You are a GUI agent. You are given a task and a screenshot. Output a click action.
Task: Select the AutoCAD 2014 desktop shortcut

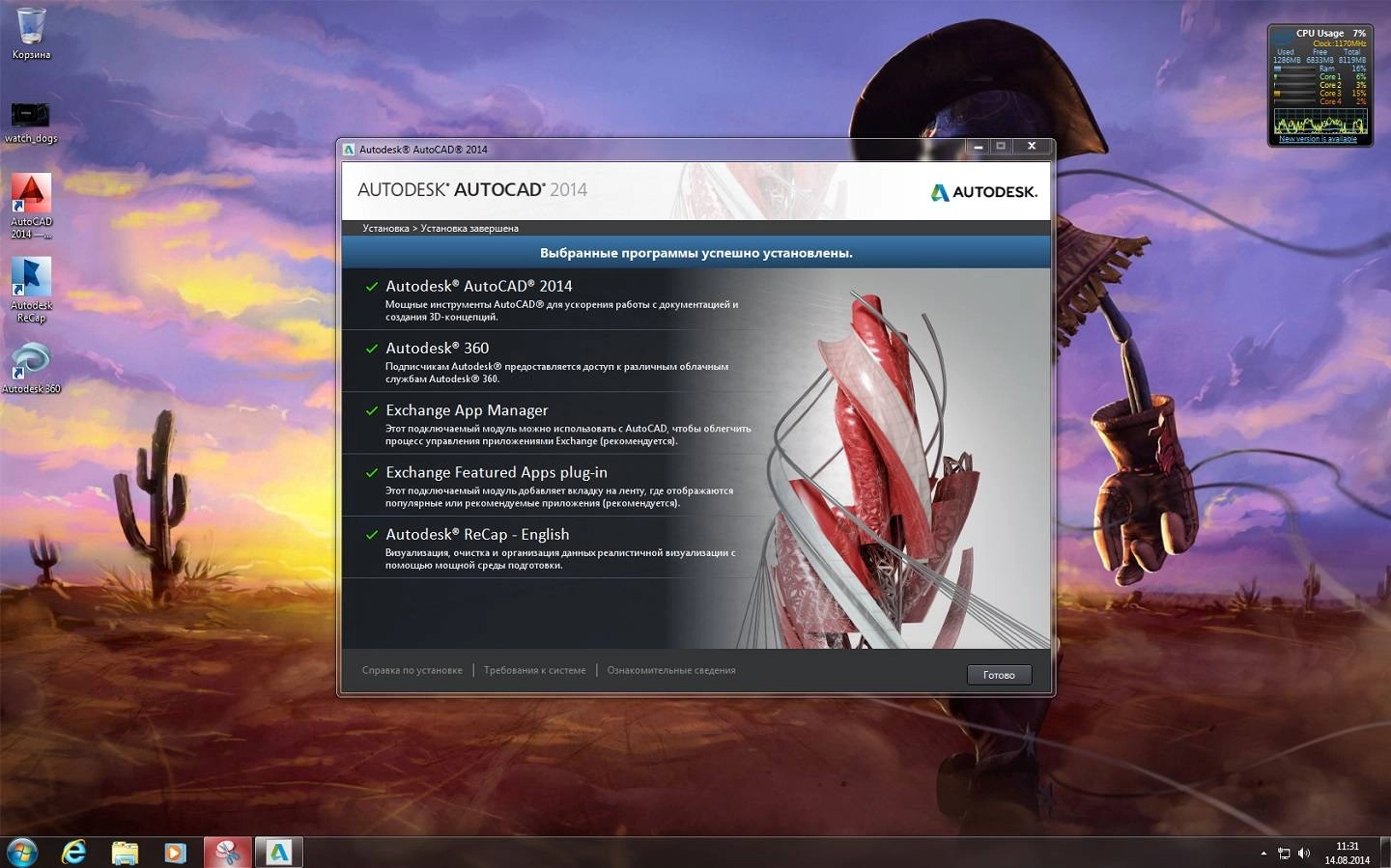click(x=31, y=207)
